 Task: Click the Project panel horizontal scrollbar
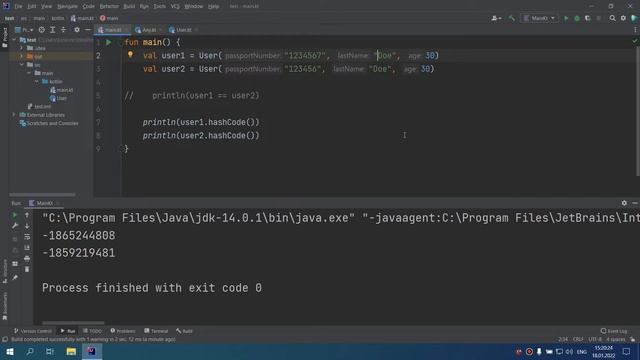[42, 195]
